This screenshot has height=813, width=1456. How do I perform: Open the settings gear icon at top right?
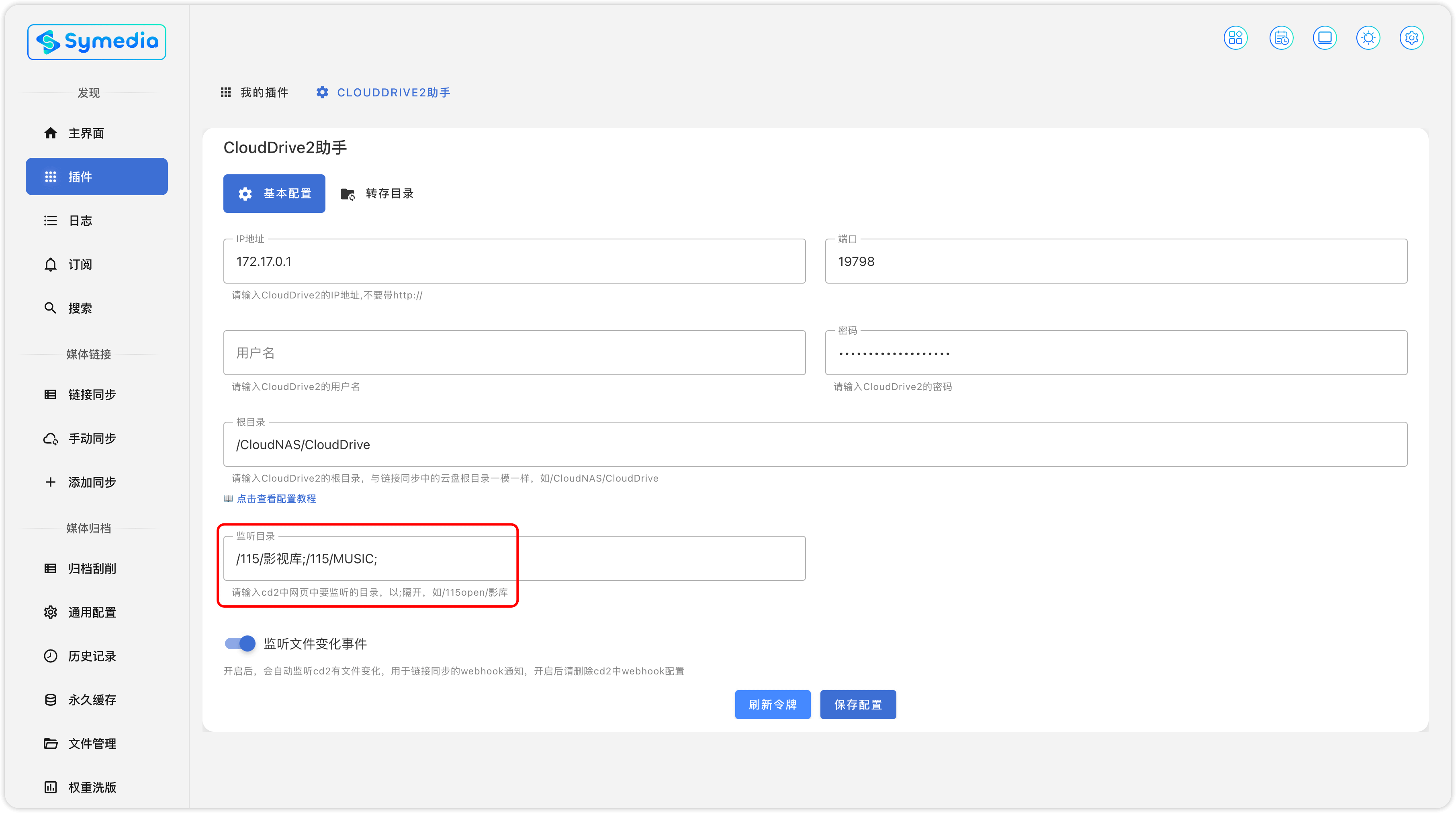pyautogui.click(x=1411, y=38)
